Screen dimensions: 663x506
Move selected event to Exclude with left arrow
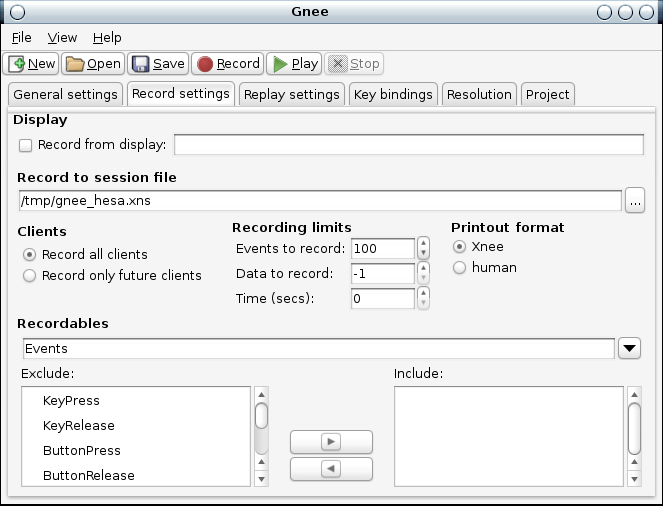pos(331,469)
